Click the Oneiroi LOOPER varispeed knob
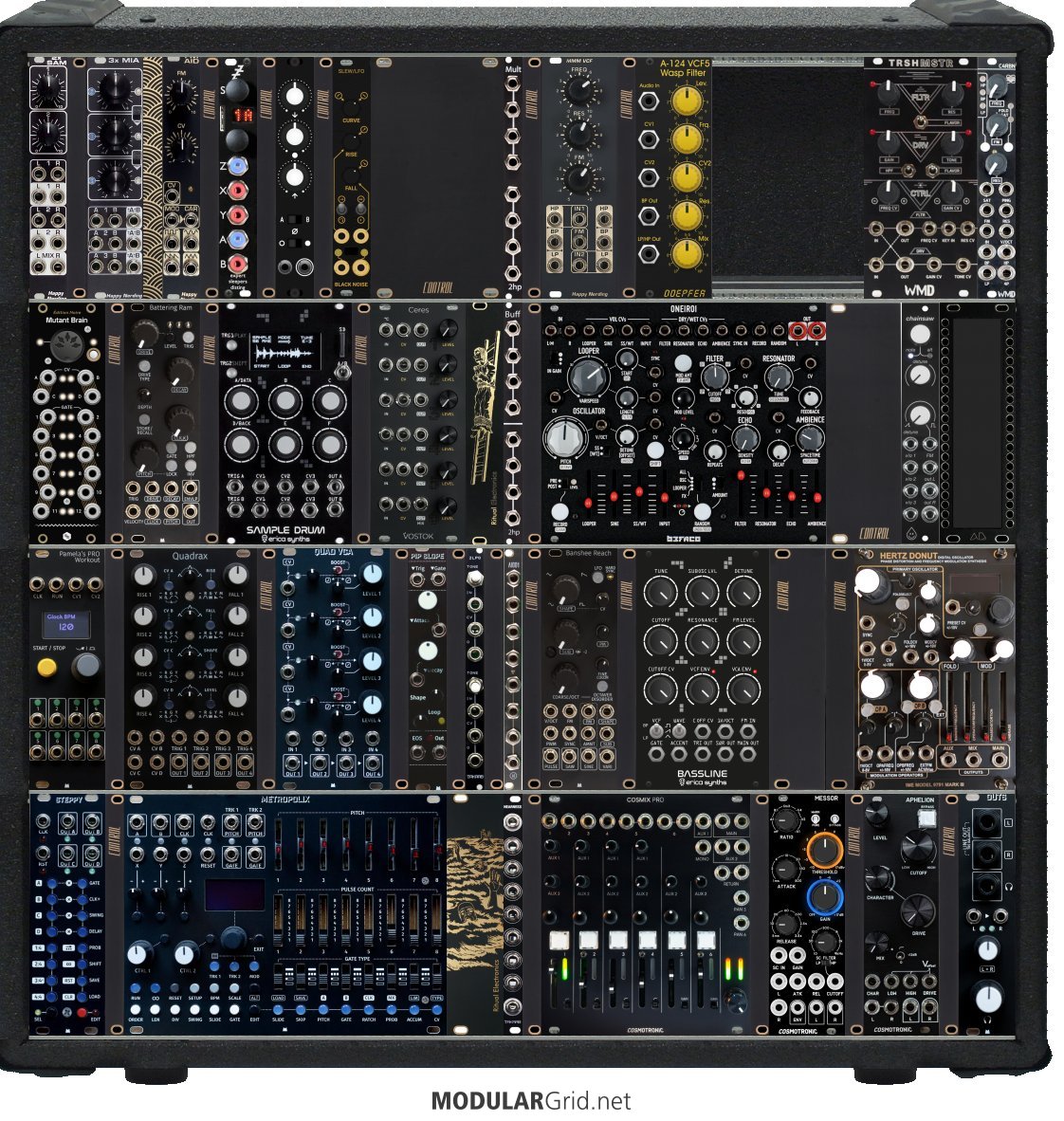The image size is (1064, 1121). point(588,376)
